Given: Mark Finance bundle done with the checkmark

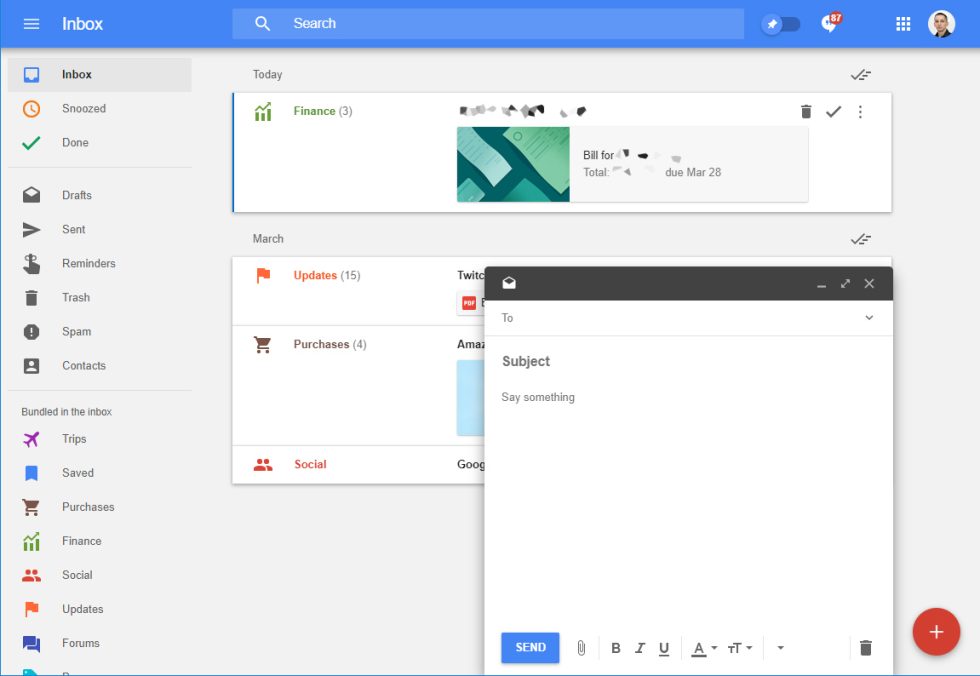Looking at the screenshot, I should pyautogui.click(x=834, y=112).
